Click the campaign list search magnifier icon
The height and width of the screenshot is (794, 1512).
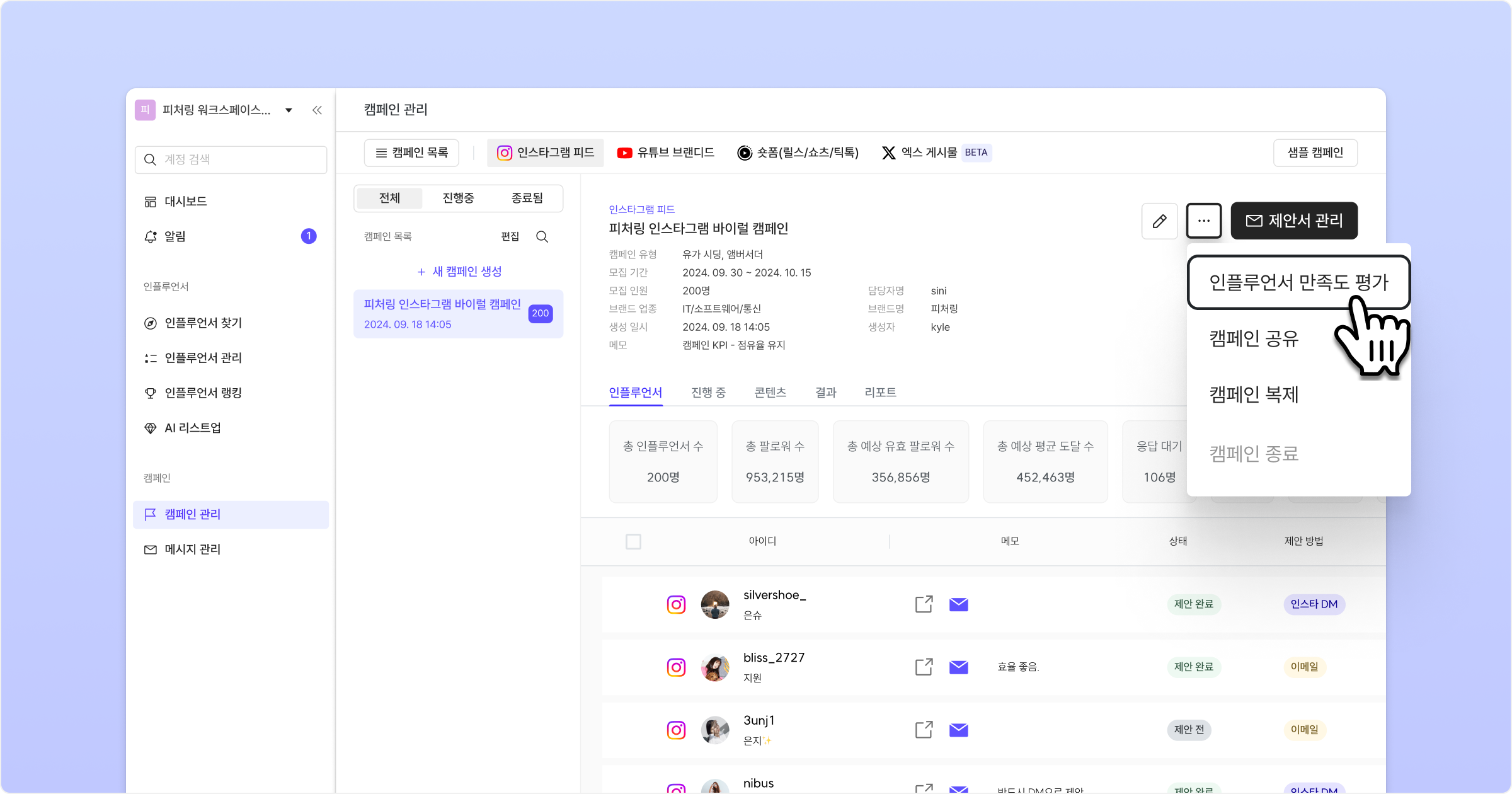point(542,237)
